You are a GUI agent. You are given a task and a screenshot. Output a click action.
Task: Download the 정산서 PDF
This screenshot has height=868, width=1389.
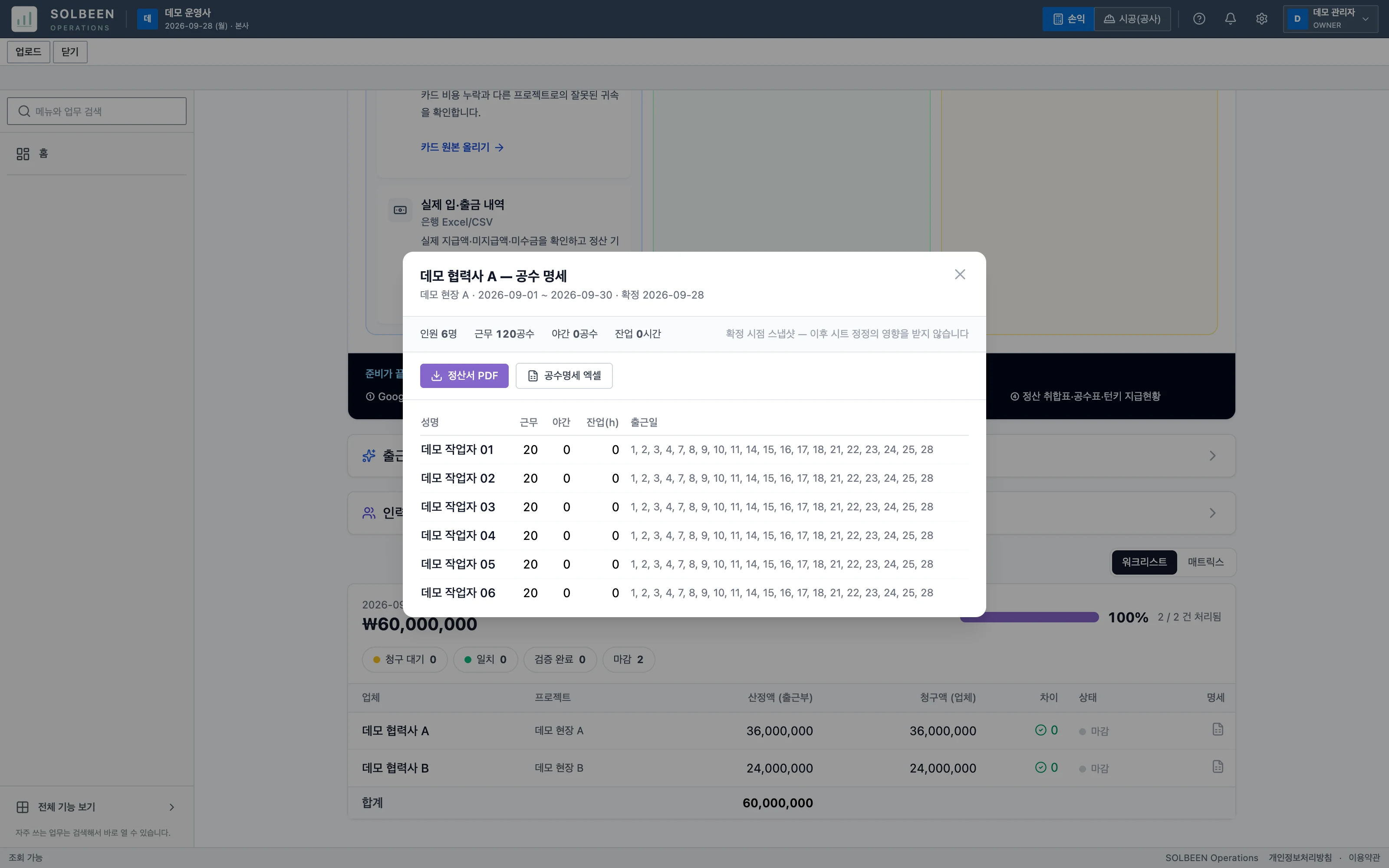464,375
